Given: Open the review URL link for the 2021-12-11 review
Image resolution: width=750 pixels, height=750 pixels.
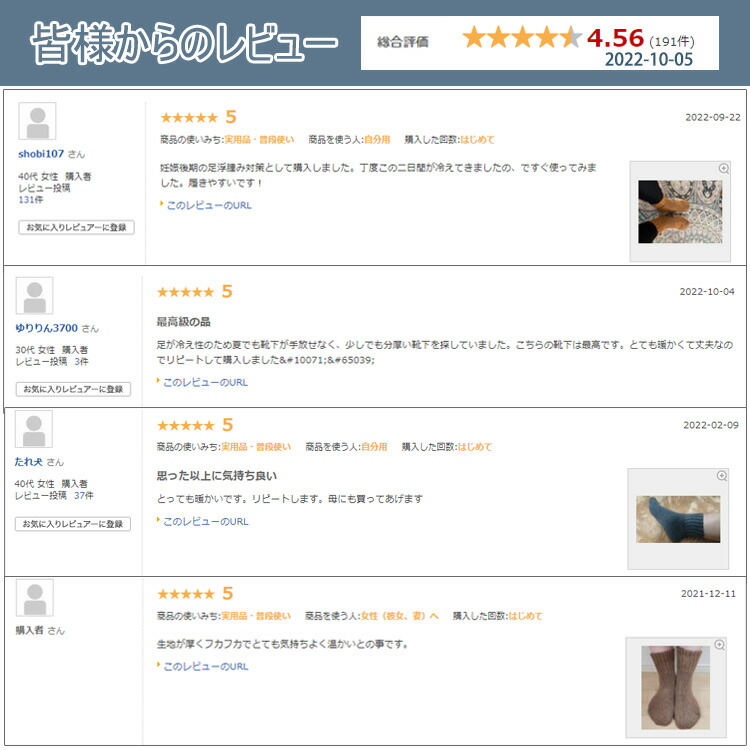Looking at the screenshot, I should 206,666.
